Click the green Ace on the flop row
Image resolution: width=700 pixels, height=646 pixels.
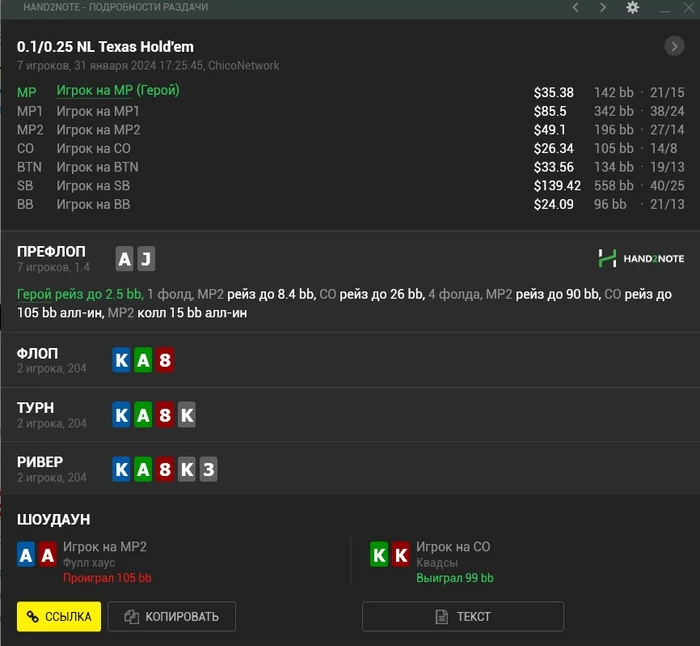click(x=143, y=360)
